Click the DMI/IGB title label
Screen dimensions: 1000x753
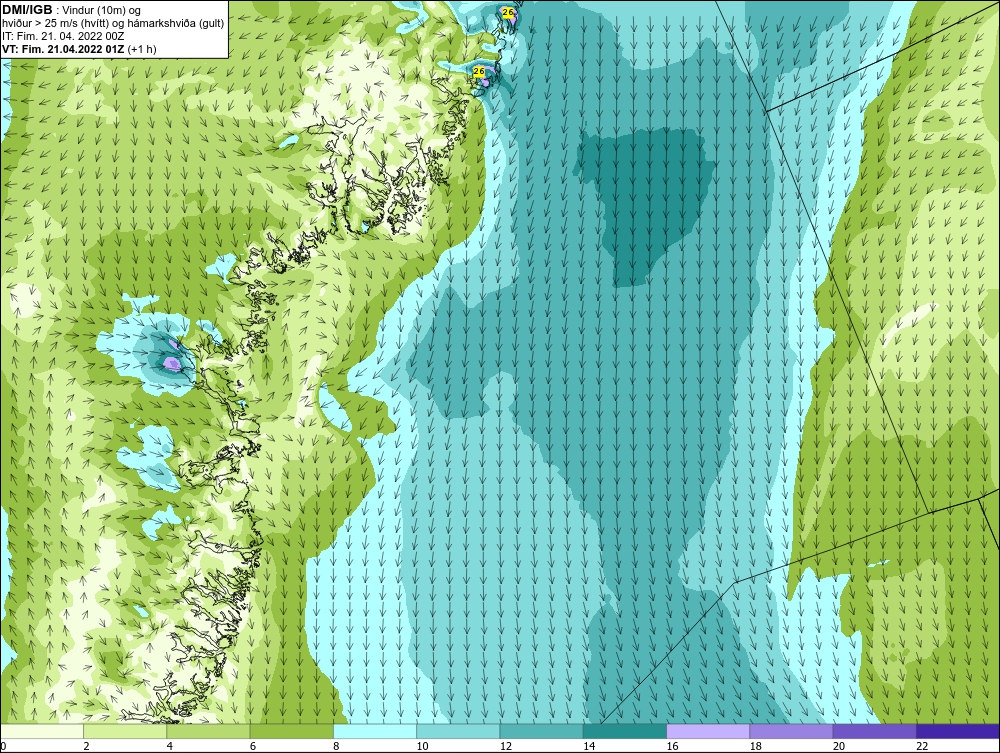tap(27, 10)
